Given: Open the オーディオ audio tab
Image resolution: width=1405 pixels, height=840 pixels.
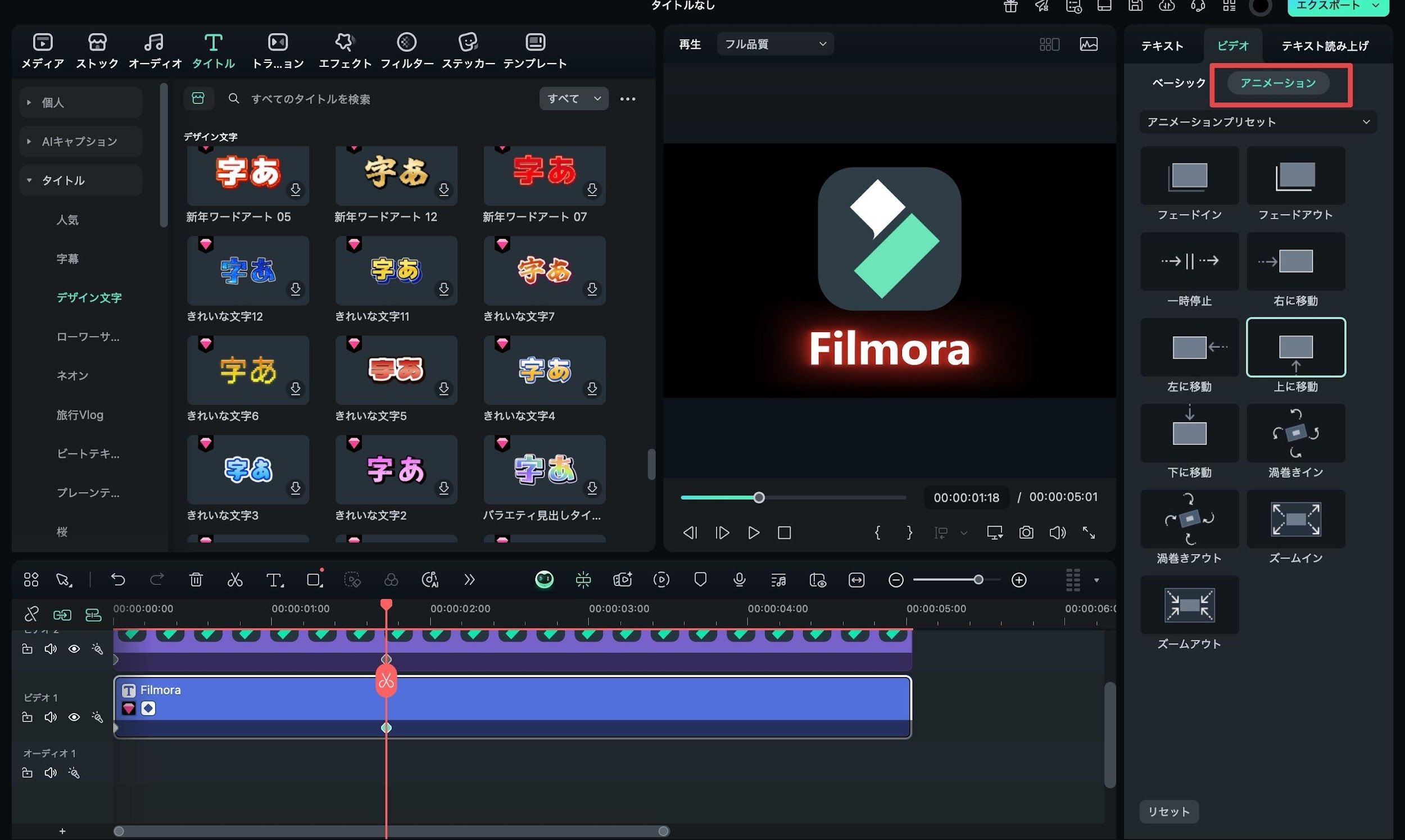Looking at the screenshot, I should [x=155, y=51].
